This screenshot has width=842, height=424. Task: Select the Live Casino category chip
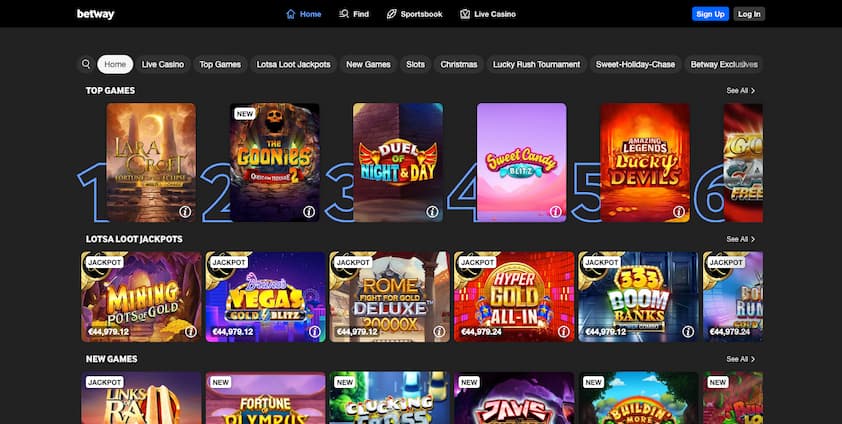pyautogui.click(x=163, y=64)
